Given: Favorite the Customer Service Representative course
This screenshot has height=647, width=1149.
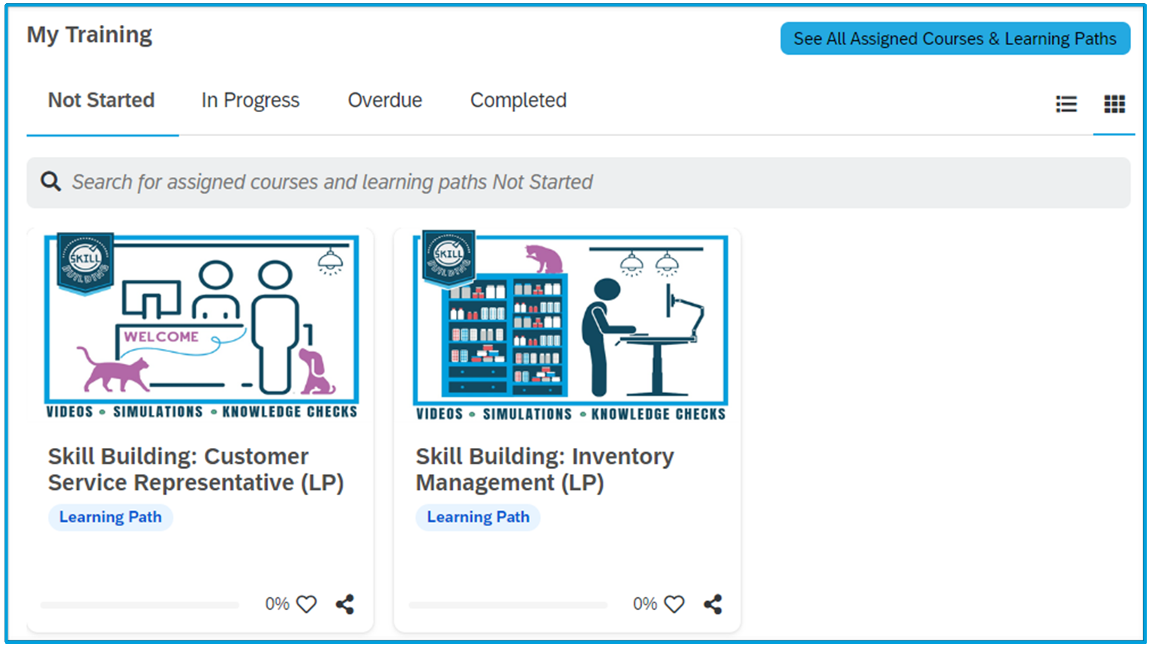Looking at the screenshot, I should coord(307,604).
